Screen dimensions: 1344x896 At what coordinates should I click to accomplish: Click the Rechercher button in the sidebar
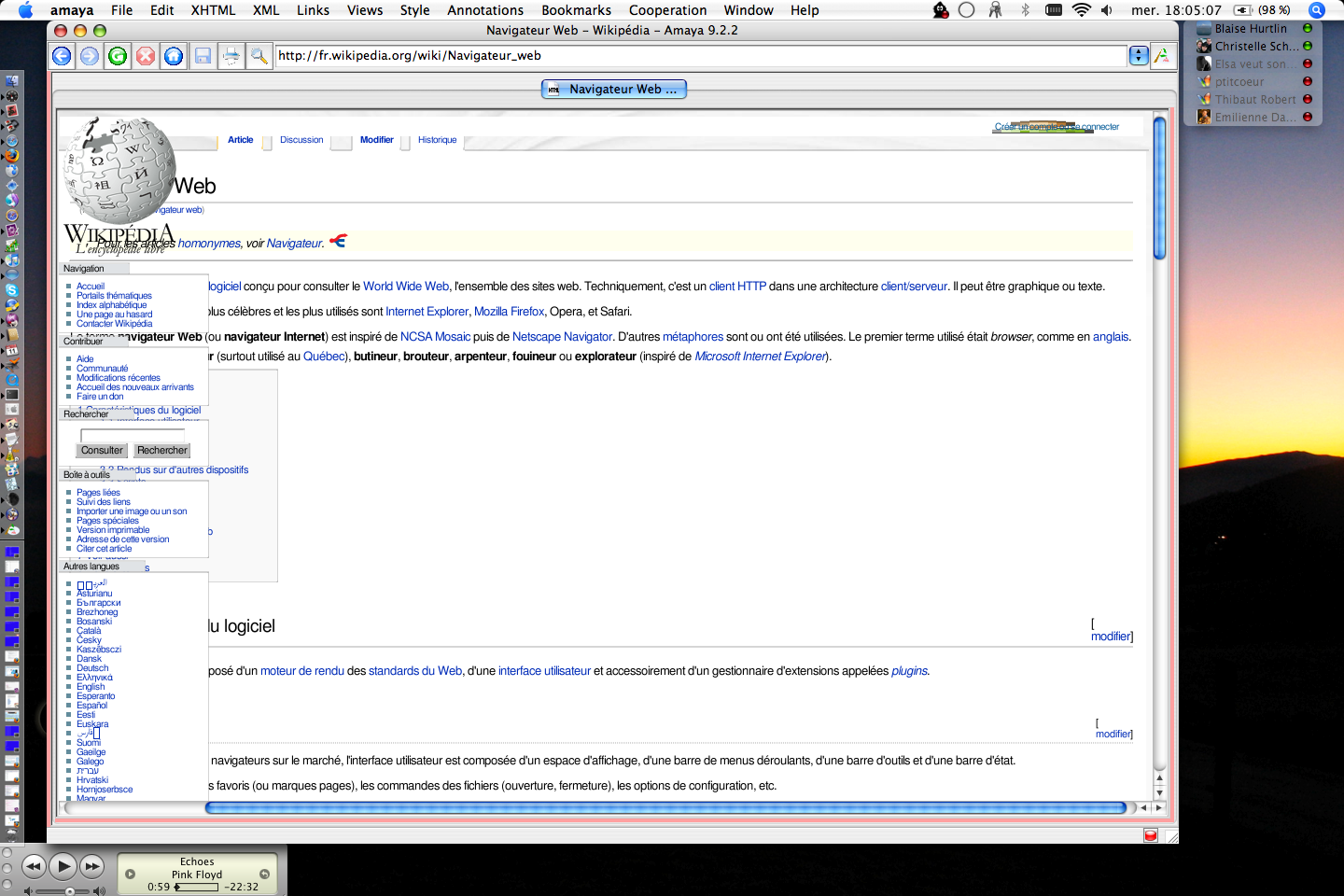coord(162,451)
